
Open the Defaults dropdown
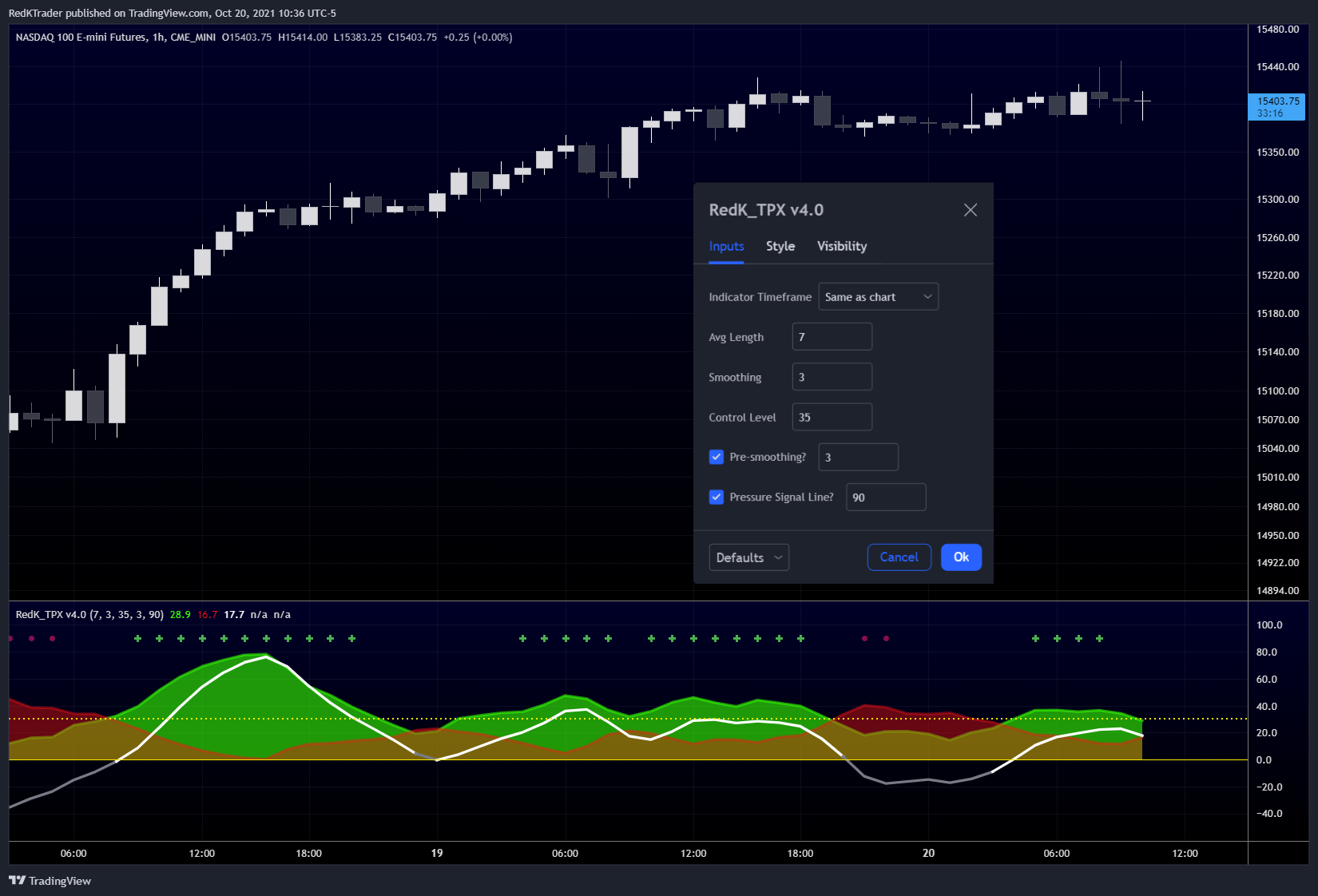[x=749, y=557]
